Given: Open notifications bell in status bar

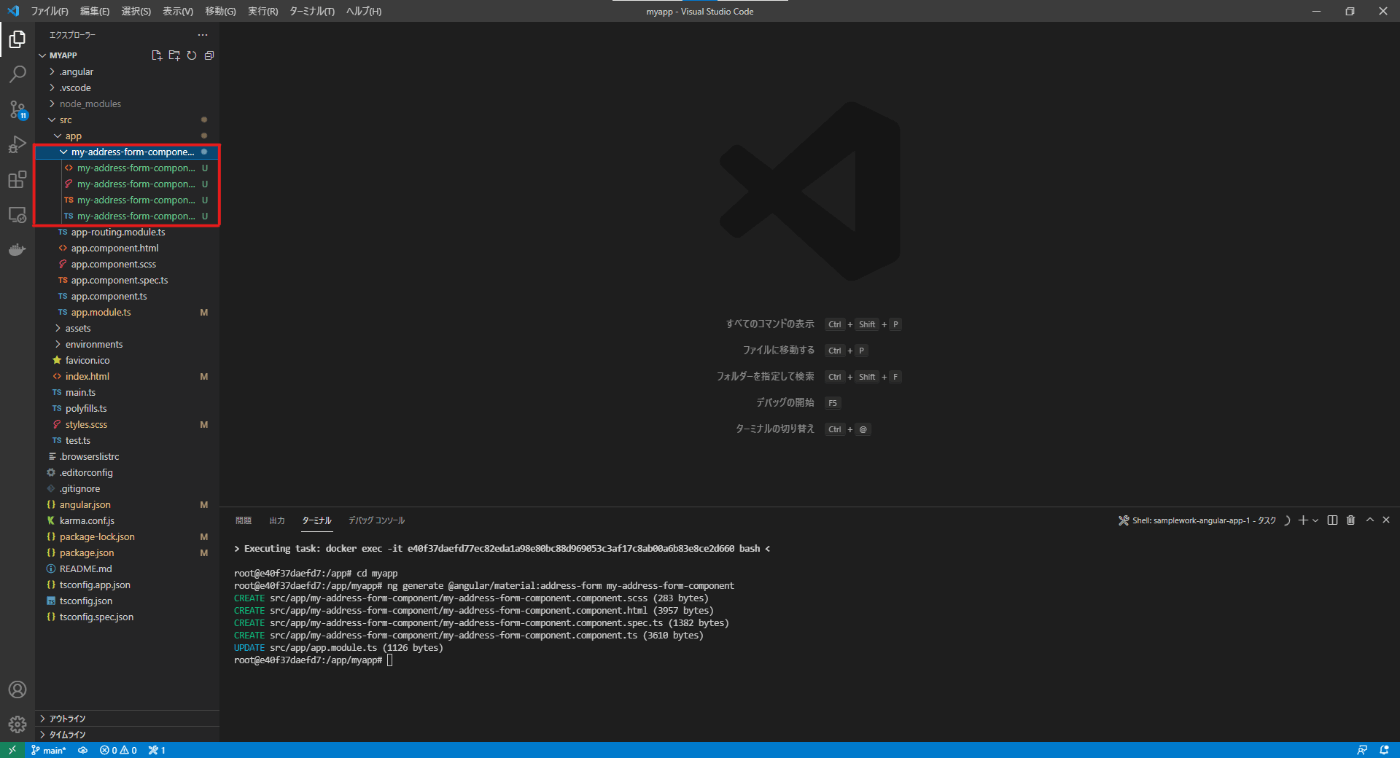Looking at the screenshot, I should click(1384, 750).
